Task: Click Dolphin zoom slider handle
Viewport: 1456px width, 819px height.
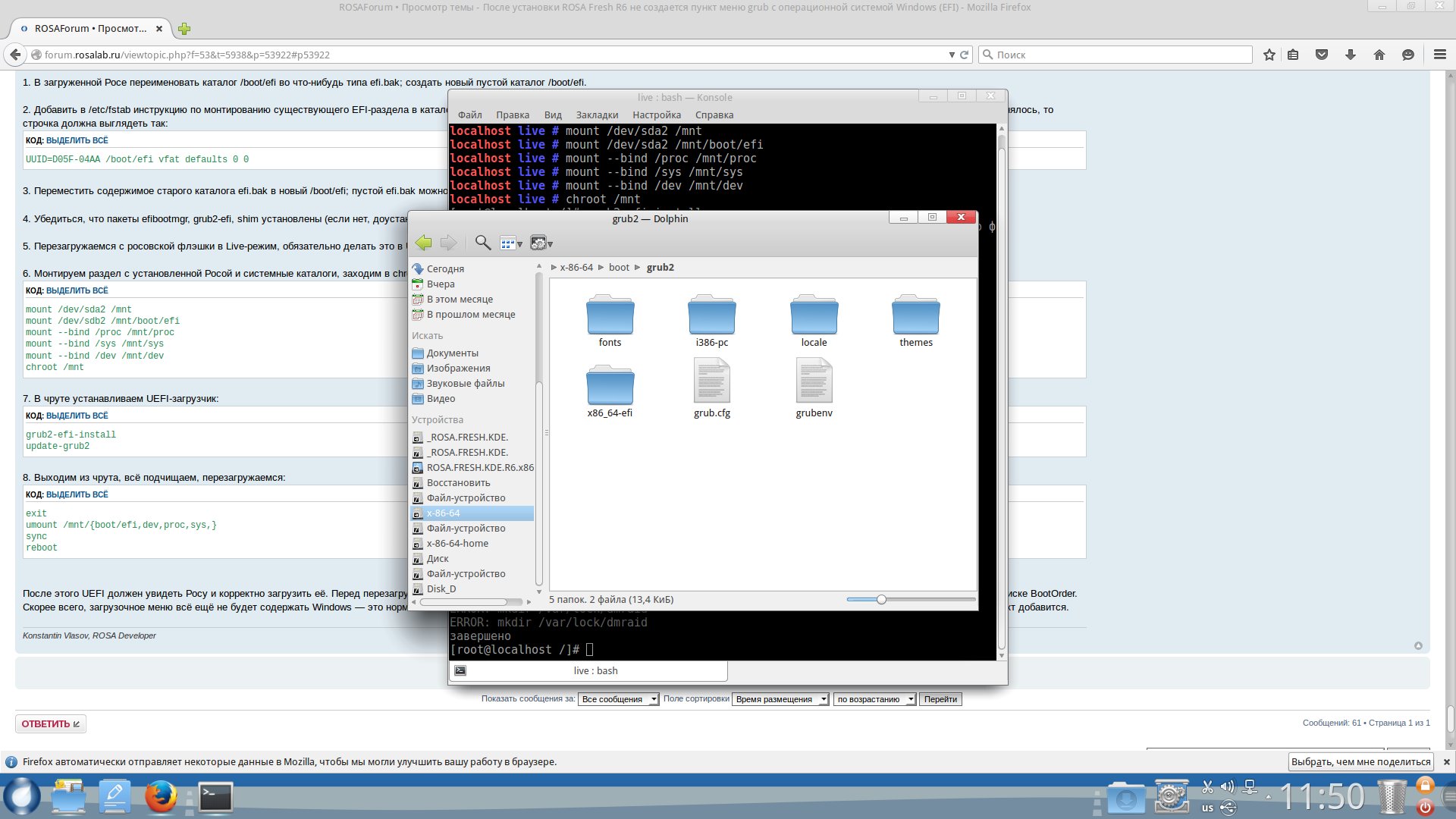Action: click(881, 600)
